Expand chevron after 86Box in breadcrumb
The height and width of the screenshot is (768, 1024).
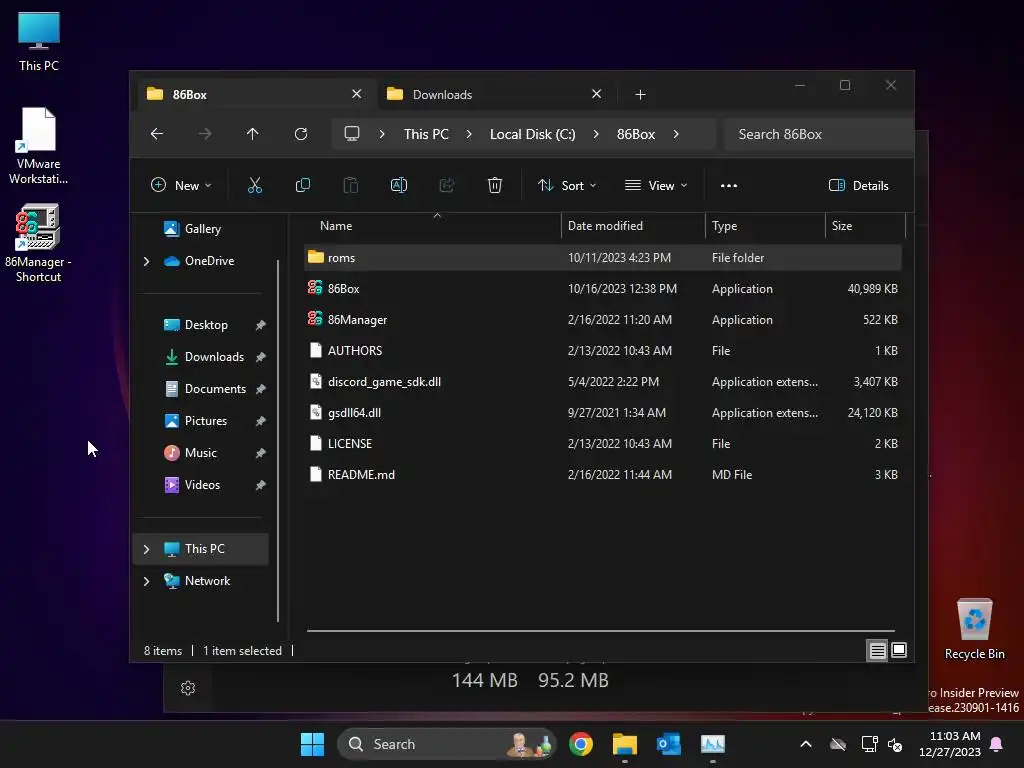click(676, 134)
